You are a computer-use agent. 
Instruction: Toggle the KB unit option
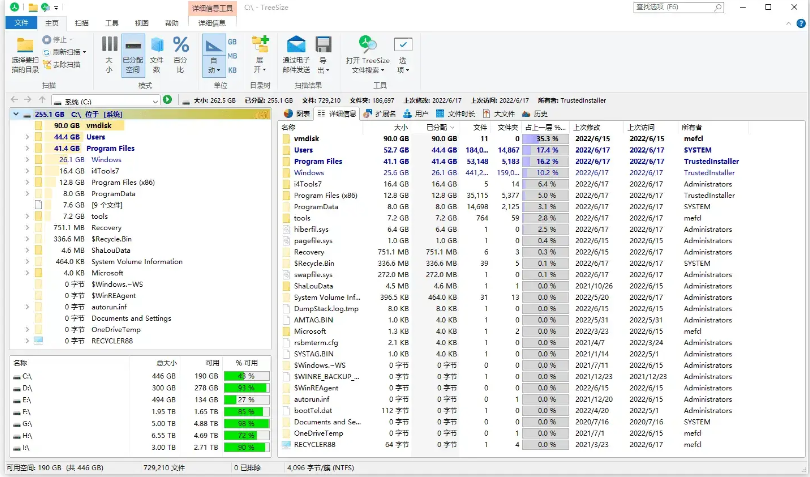click(233, 70)
